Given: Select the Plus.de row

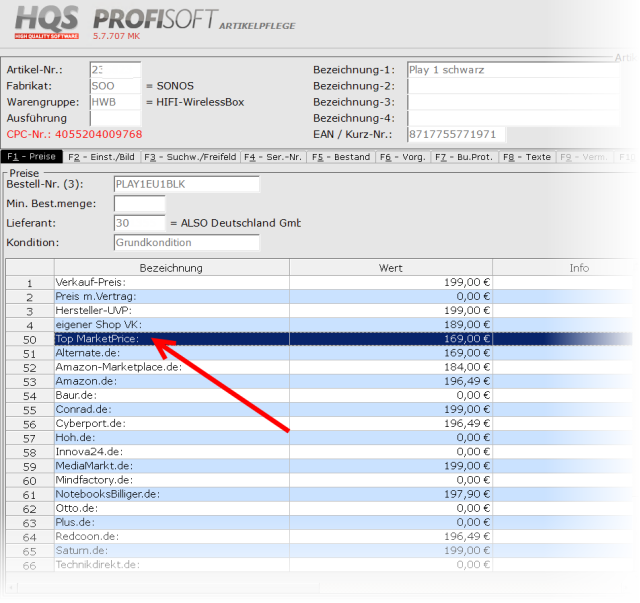Looking at the screenshot, I should (319, 522).
